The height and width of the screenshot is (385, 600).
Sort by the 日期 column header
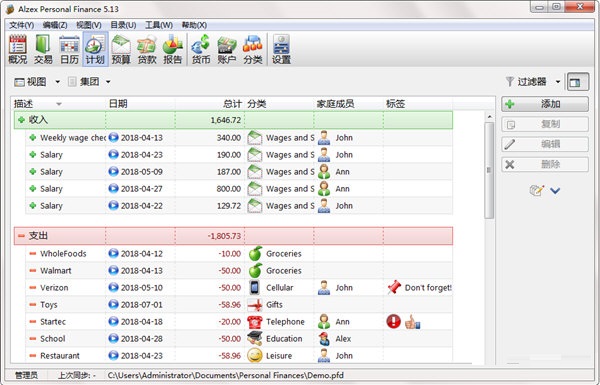pyautogui.click(x=140, y=104)
